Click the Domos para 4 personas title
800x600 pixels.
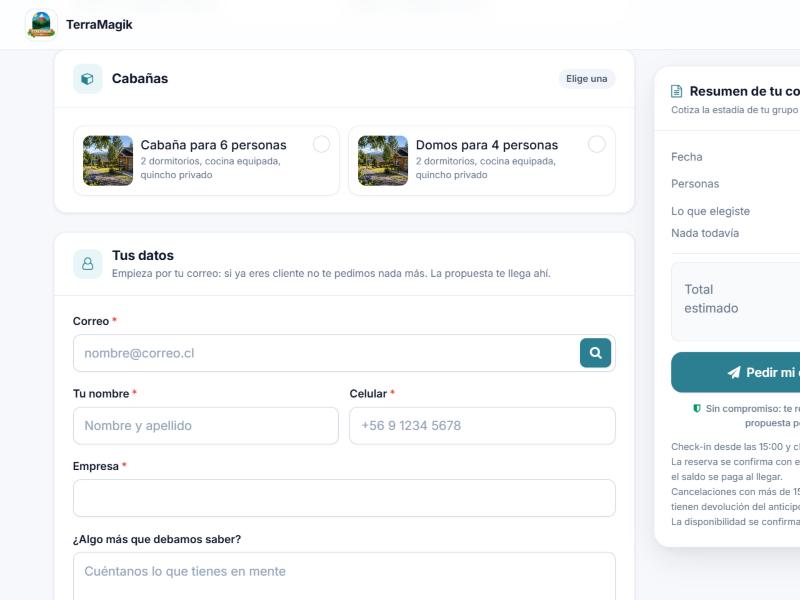[x=487, y=145]
